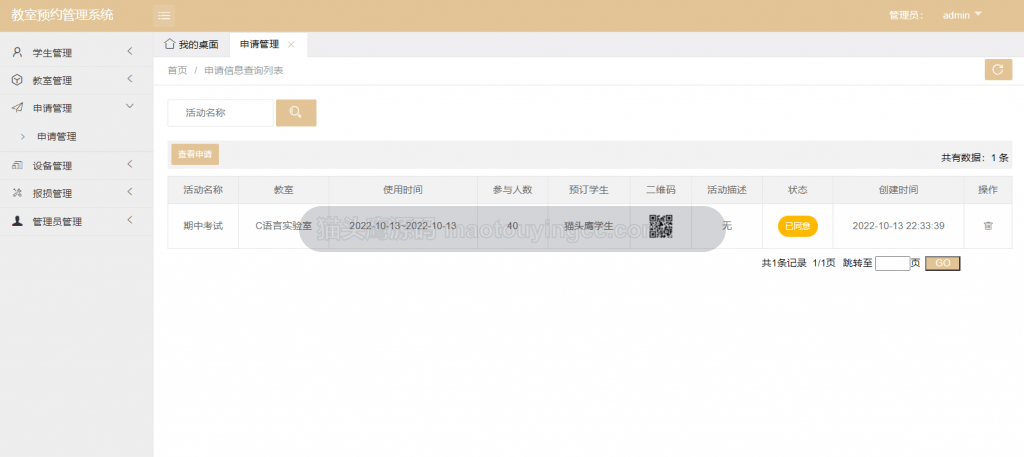Click the GO page jump button
Image resolution: width=1024 pixels, height=457 pixels.
[x=942, y=263]
